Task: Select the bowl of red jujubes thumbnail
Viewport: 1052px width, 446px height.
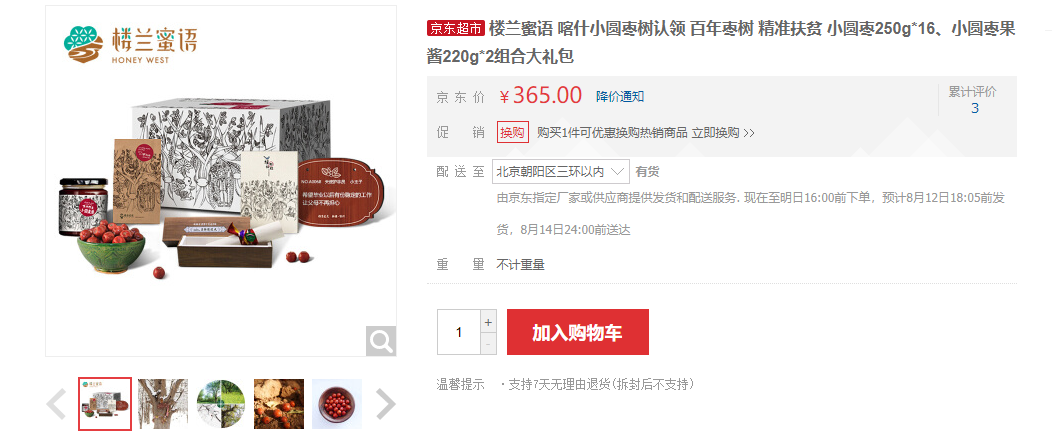Action: [x=337, y=404]
